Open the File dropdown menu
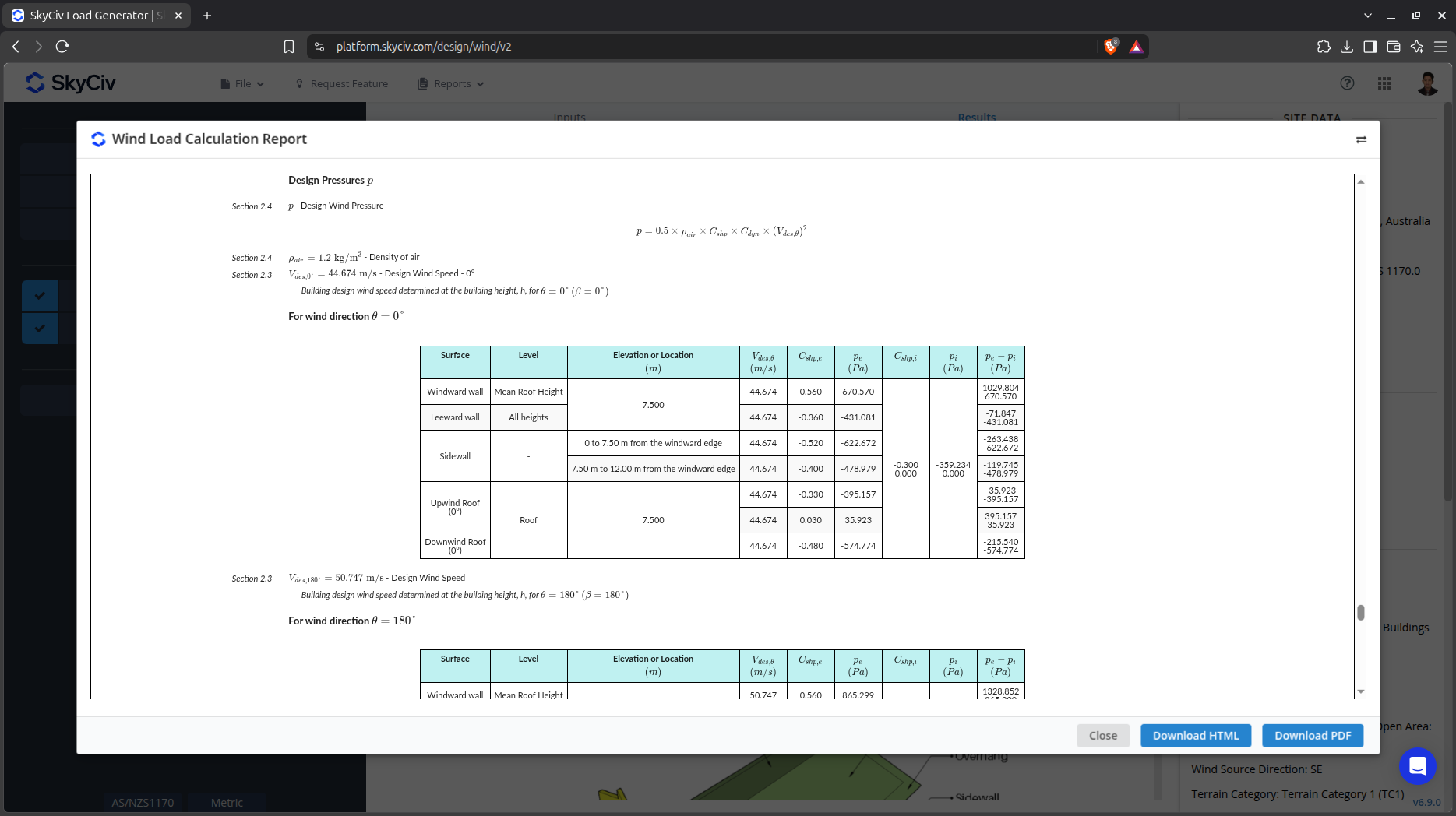This screenshot has height=816, width=1456. tap(242, 84)
